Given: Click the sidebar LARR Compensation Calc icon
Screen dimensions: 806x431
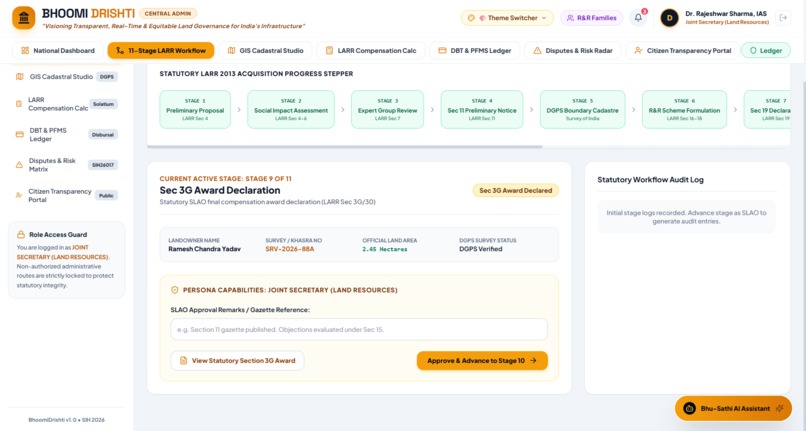Looking at the screenshot, I should pos(19,104).
